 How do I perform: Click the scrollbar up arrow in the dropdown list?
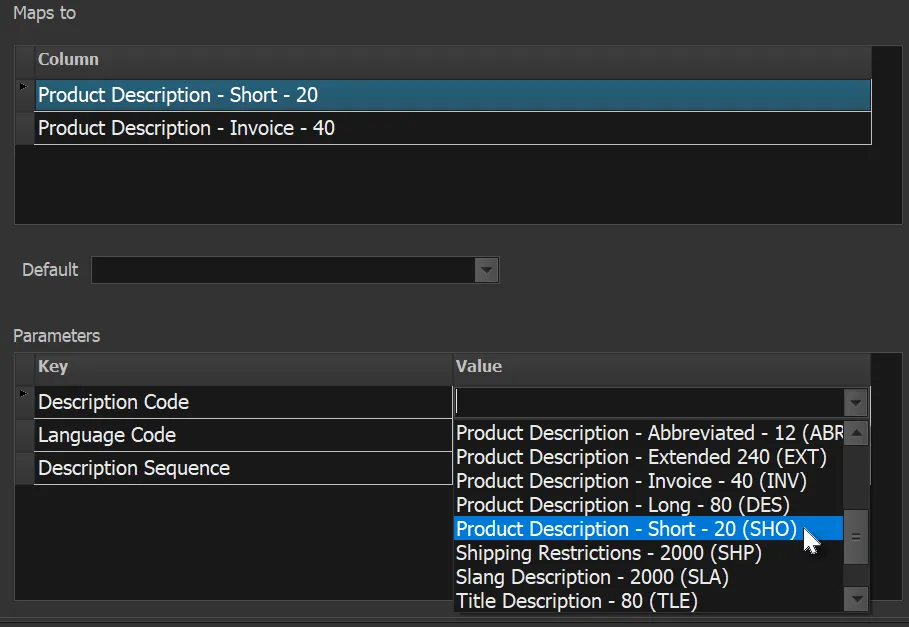pyautogui.click(x=855, y=433)
